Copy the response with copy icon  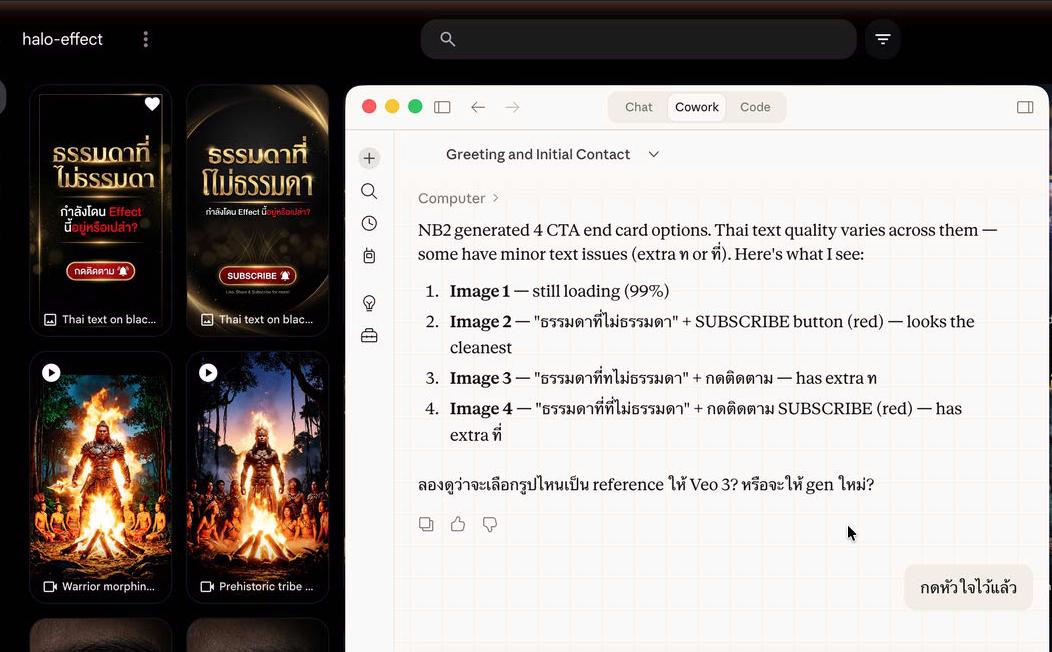426,524
